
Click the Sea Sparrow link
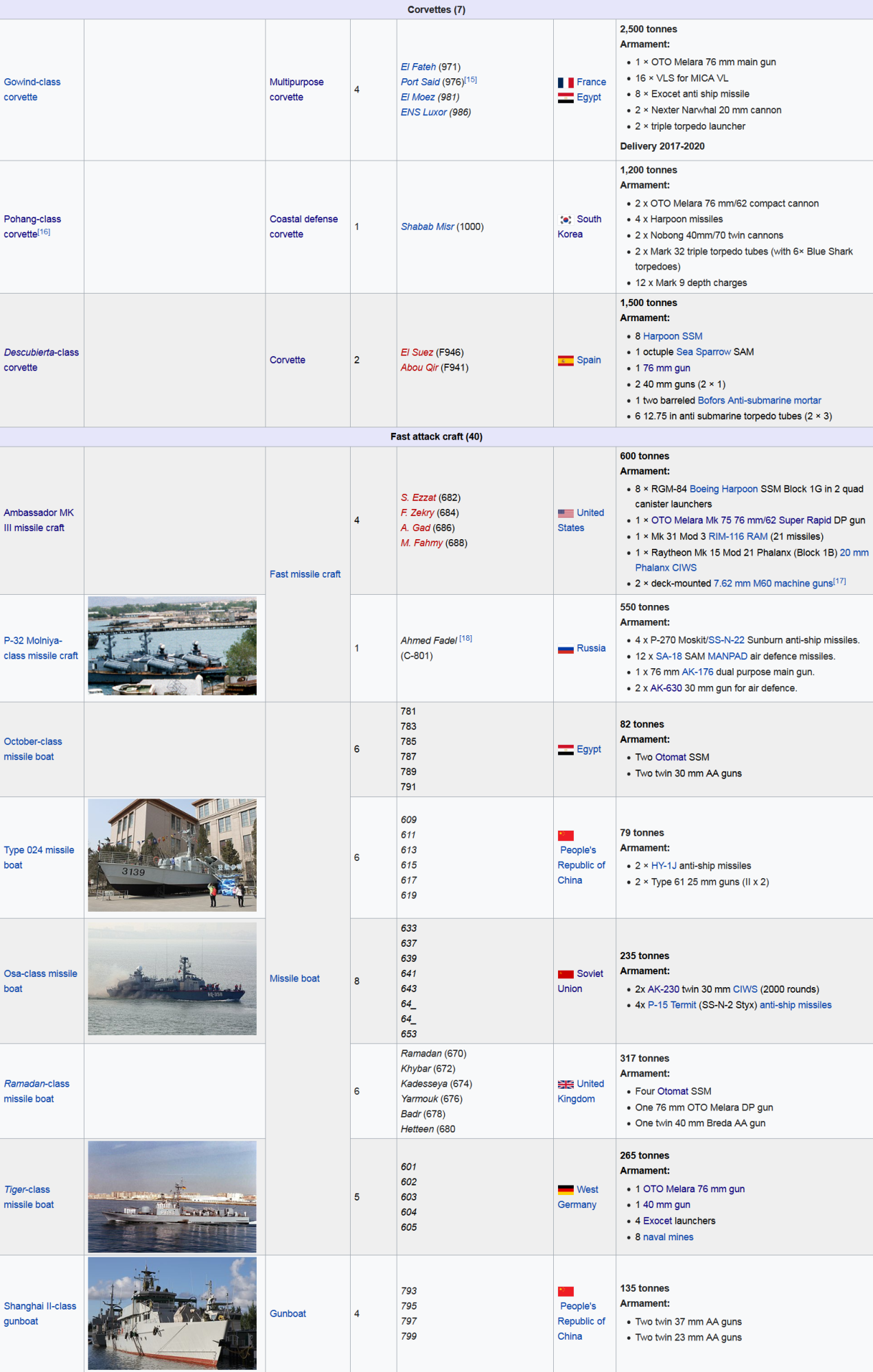point(703,352)
